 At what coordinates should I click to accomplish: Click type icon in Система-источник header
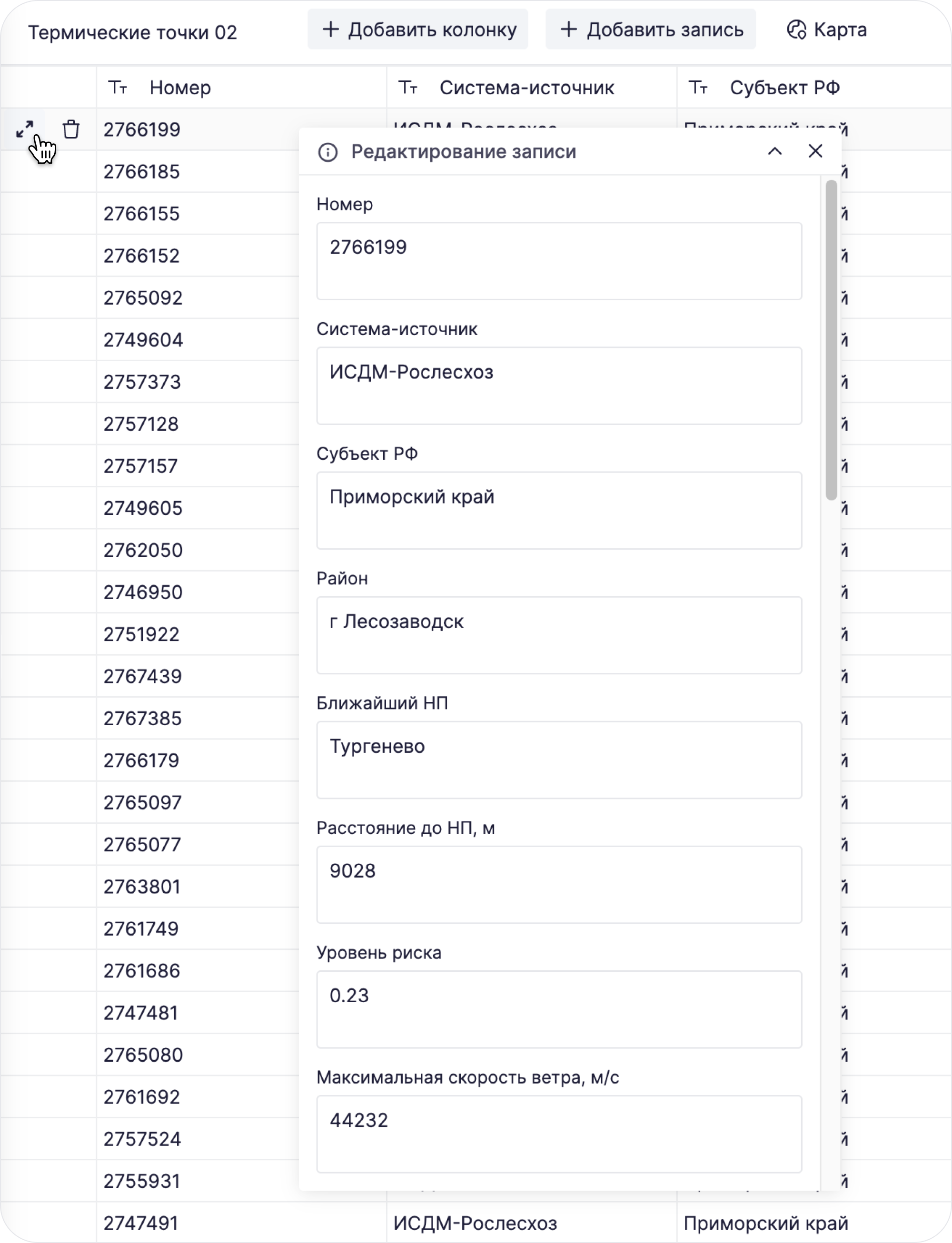coord(408,88)
